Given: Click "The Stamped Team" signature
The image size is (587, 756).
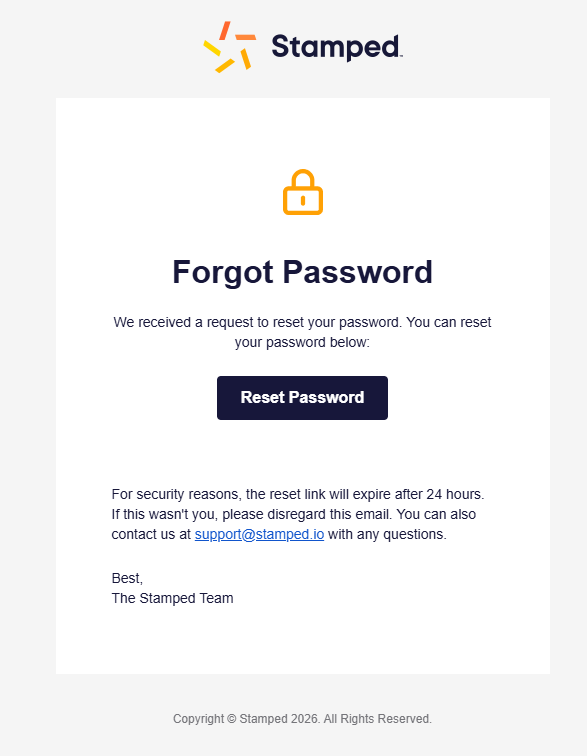Looking at the screenshot, I should [x=173, y=598].
